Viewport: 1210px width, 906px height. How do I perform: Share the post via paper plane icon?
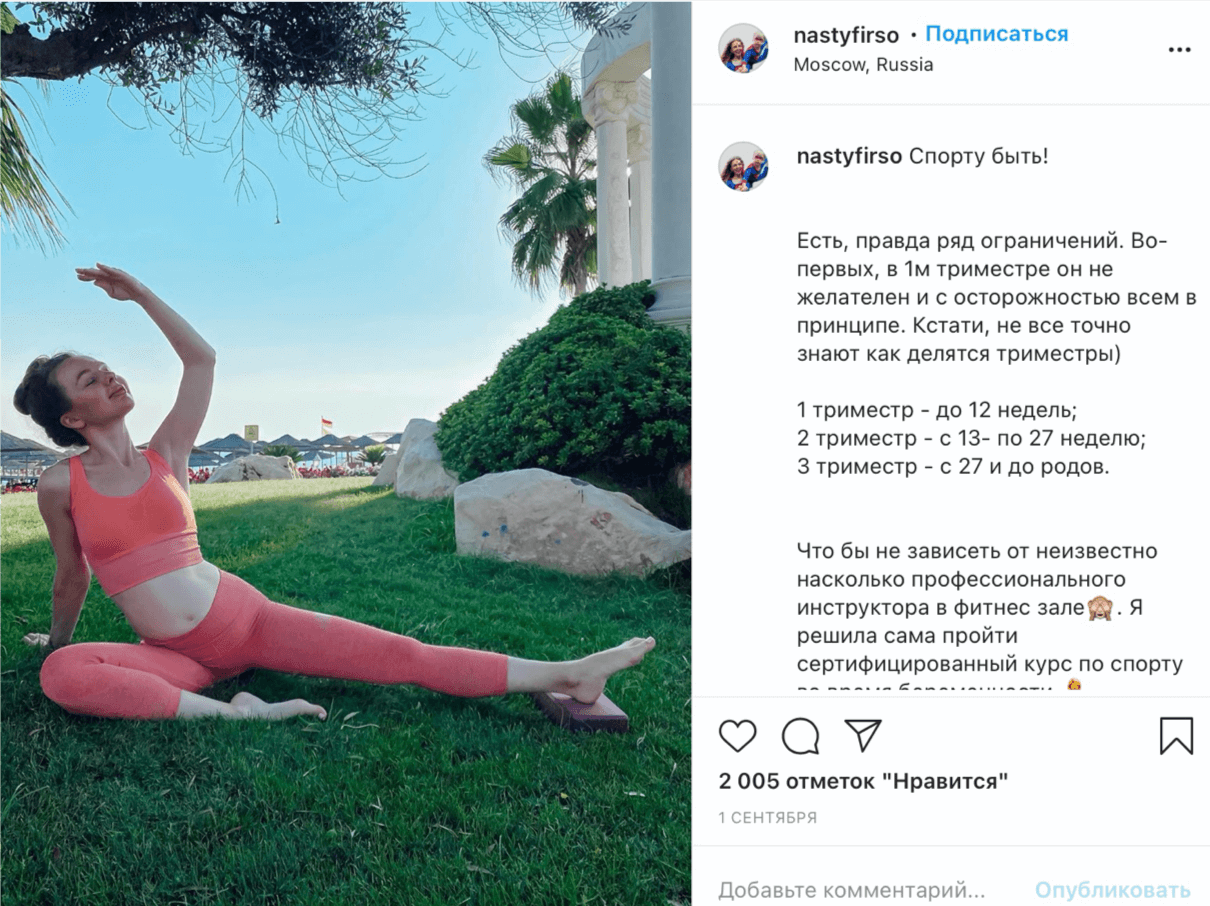pyautogui.click(x=862, y=735)
